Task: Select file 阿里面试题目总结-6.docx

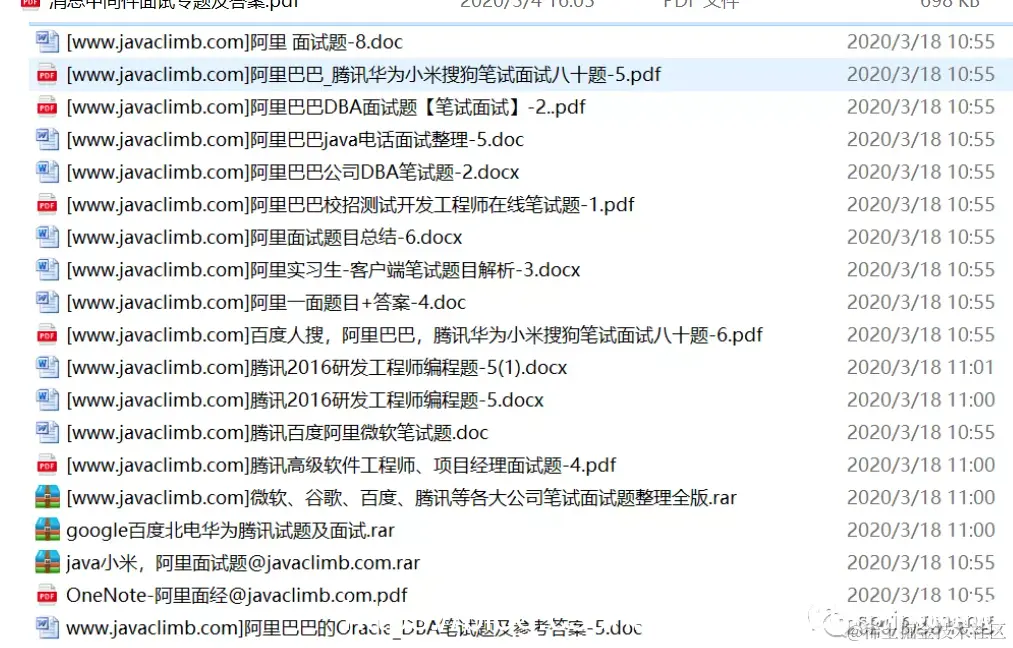Action: 264,237
